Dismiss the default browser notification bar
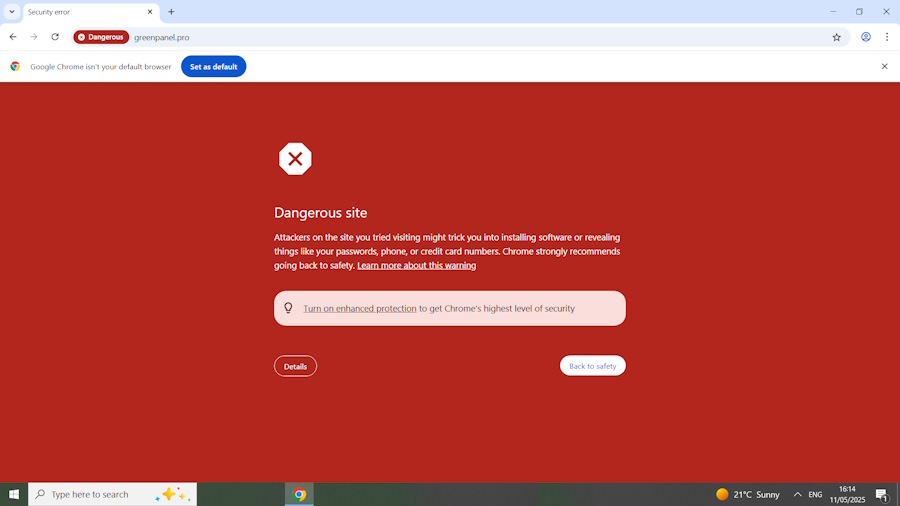900x506 pixels. coord(884,67)
